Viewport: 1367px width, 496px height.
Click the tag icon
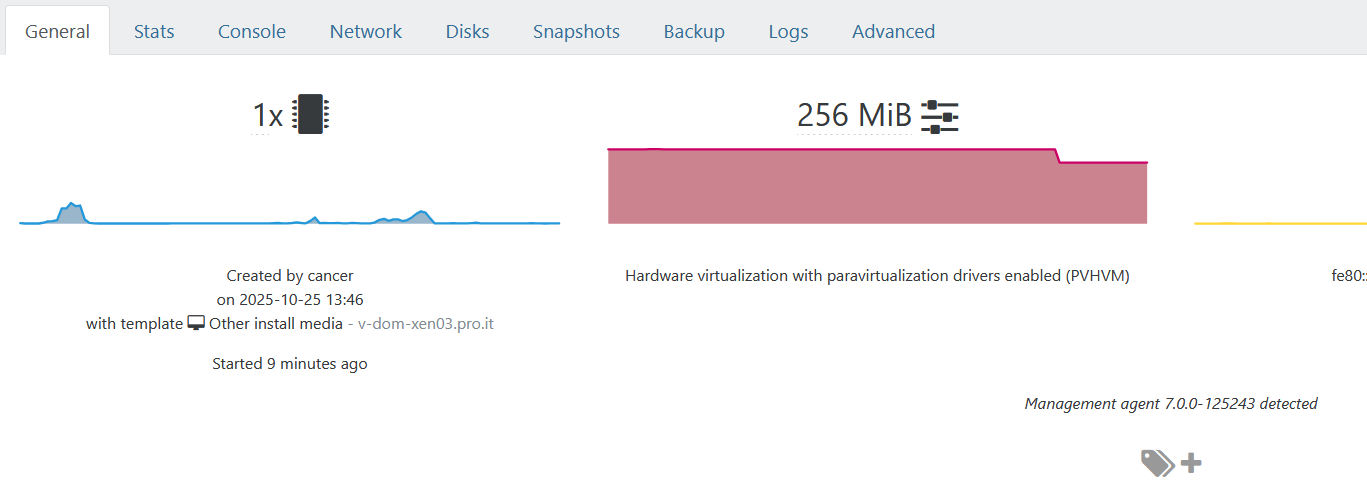1157,463
